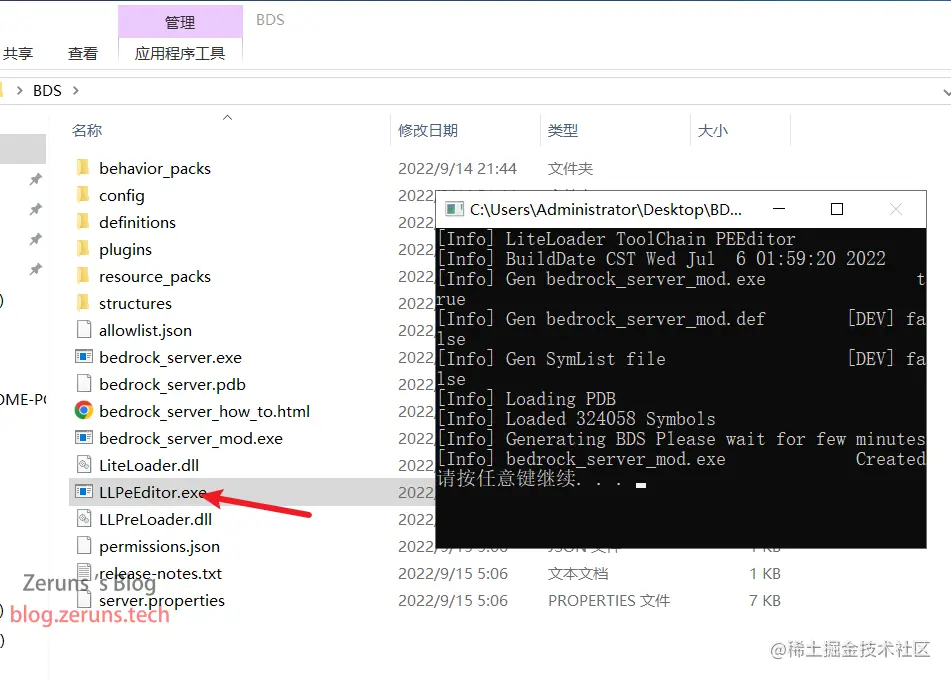Click the 文本文档 type of release-notes.txt
The image size is (951, 680).
coord(578,573)
